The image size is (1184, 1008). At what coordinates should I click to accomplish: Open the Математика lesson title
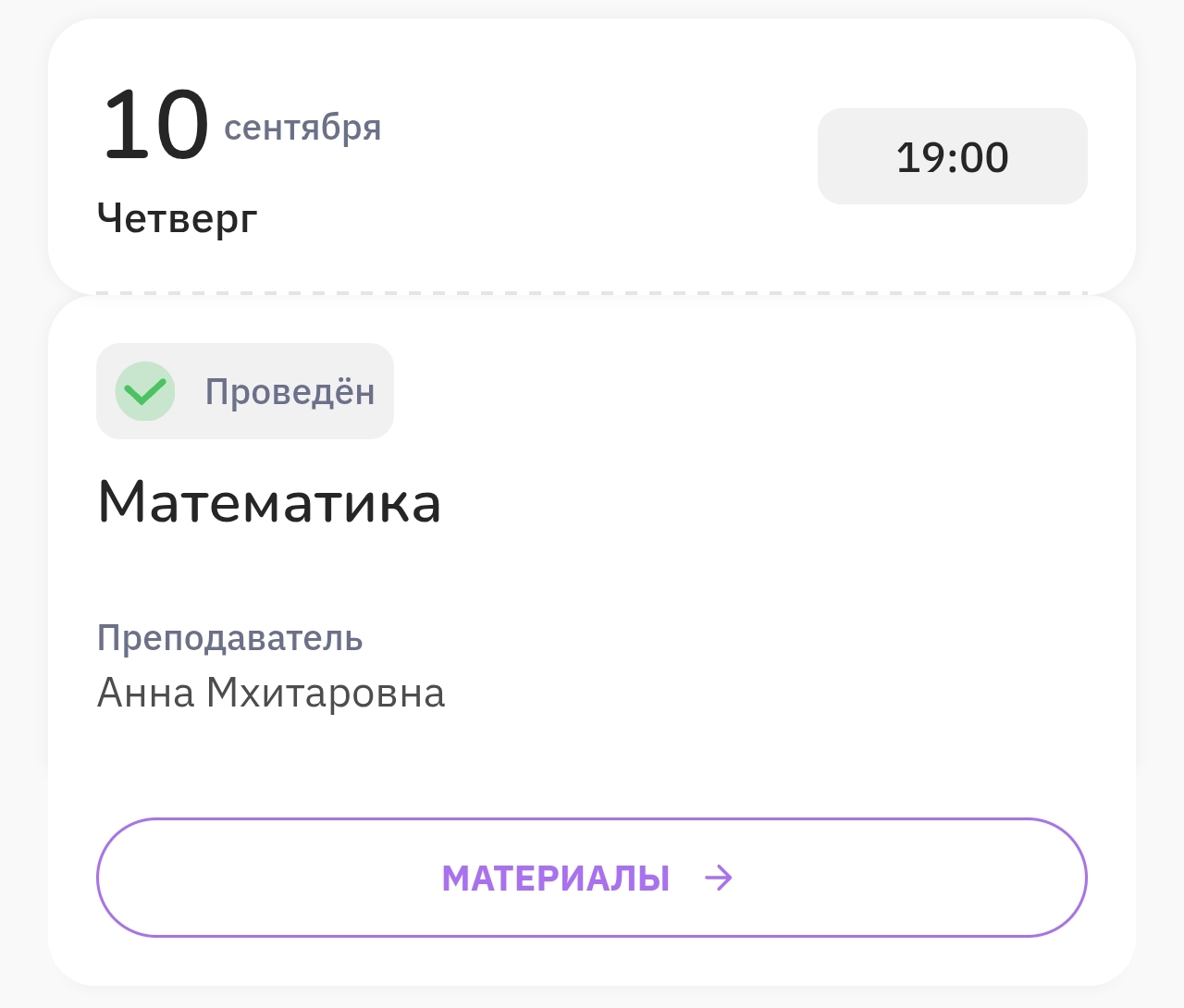[269, 502]
